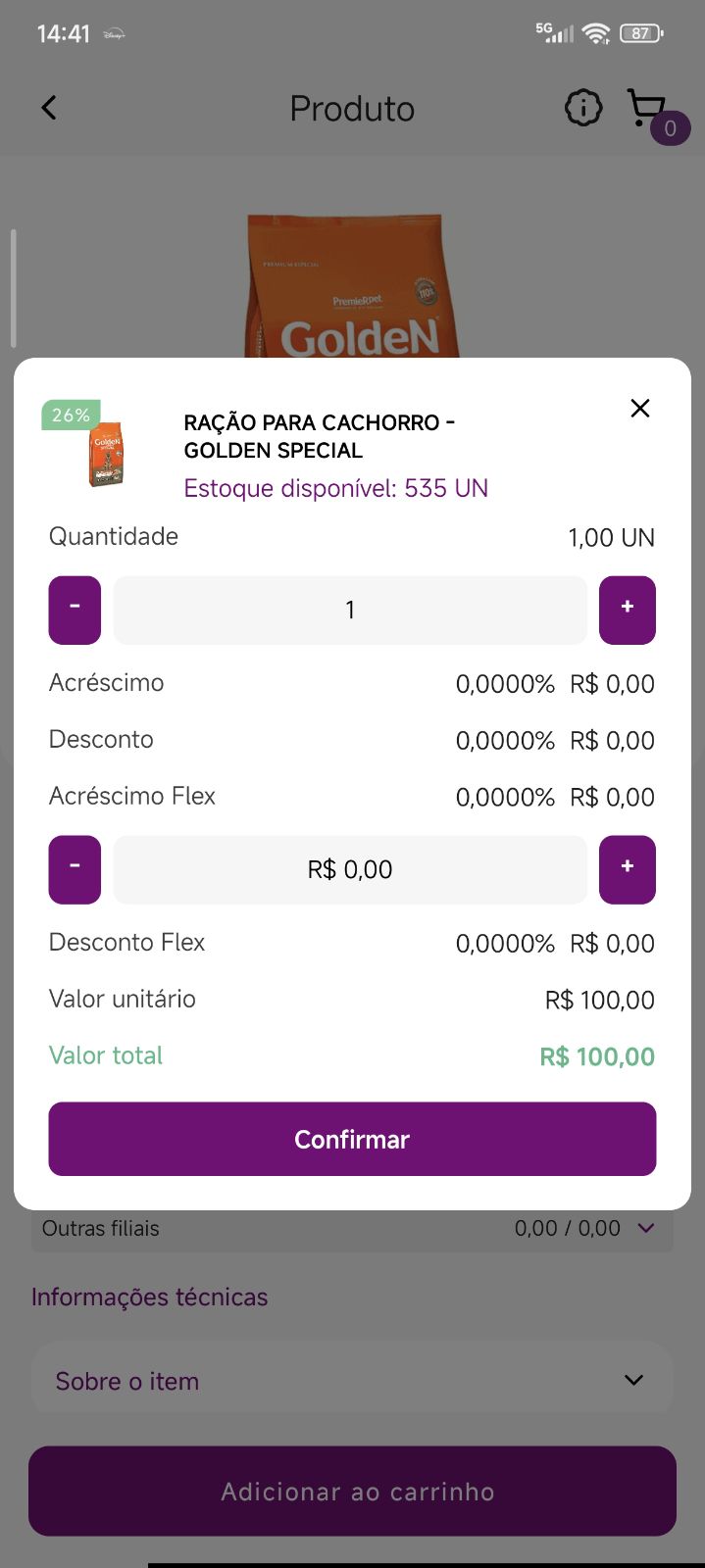Edit the quantity input field

pyautogui.click(x=350, y=610)
